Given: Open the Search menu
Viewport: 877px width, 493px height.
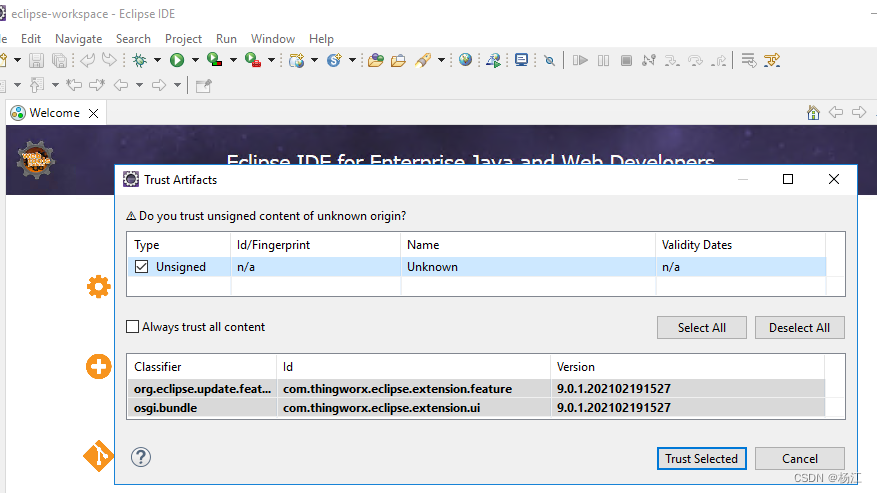Looking at the screenshot, I should click(133, 39).
